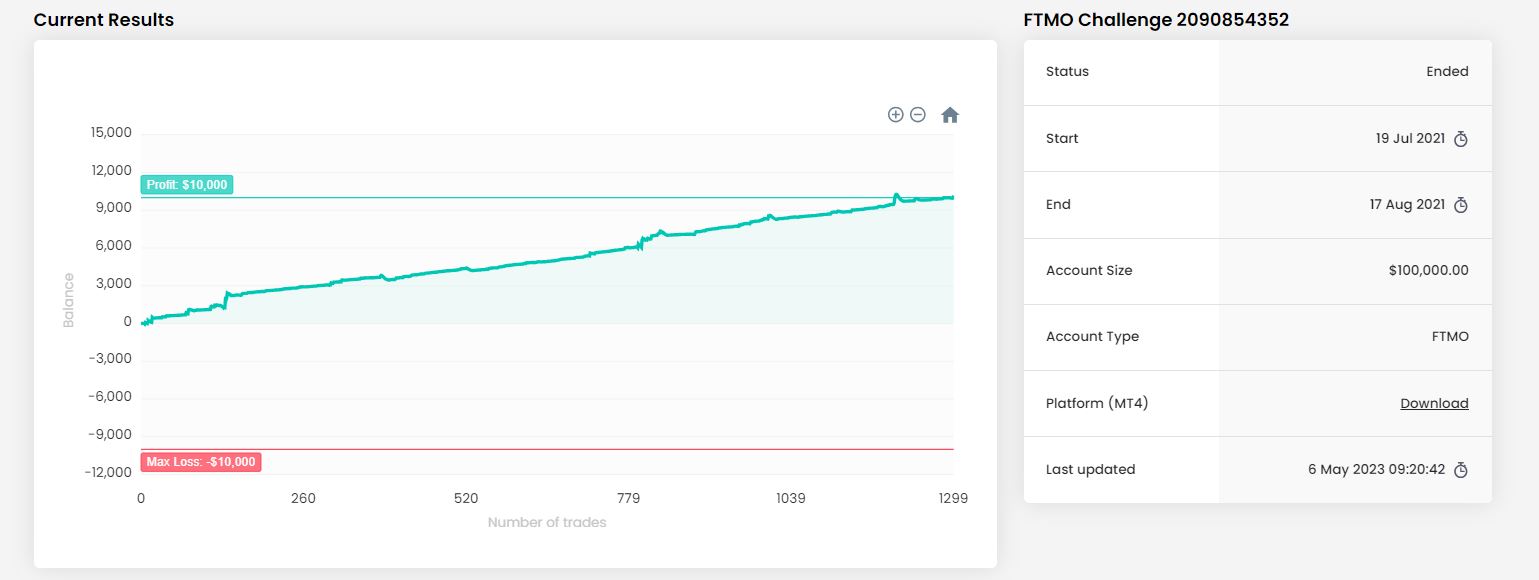1539x580 pixels.
Task: Click the 19 Jul 2021 start date
Action: [x=1410, y=139]
